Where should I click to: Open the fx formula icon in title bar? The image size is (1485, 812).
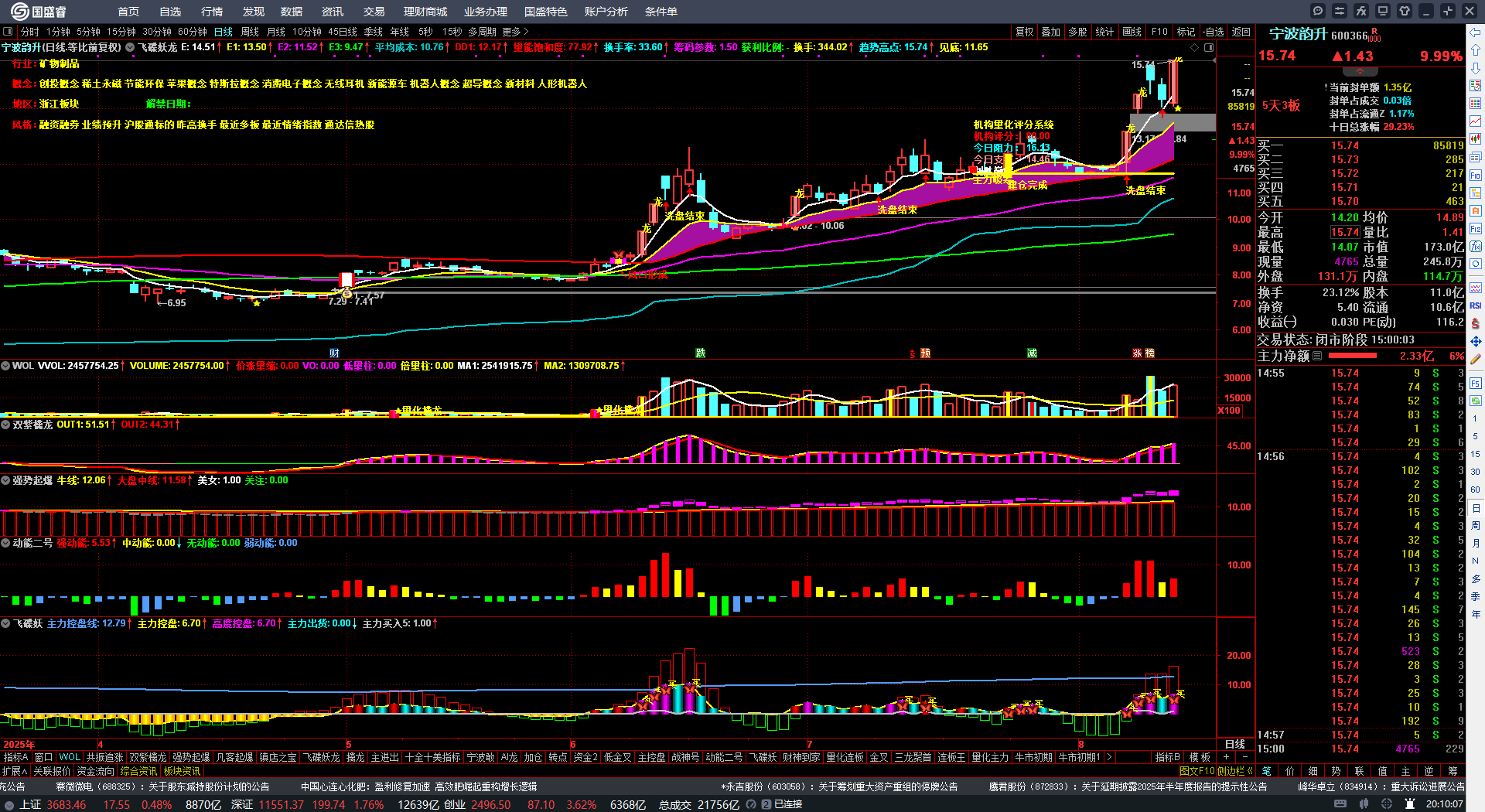pos(1361,11)
